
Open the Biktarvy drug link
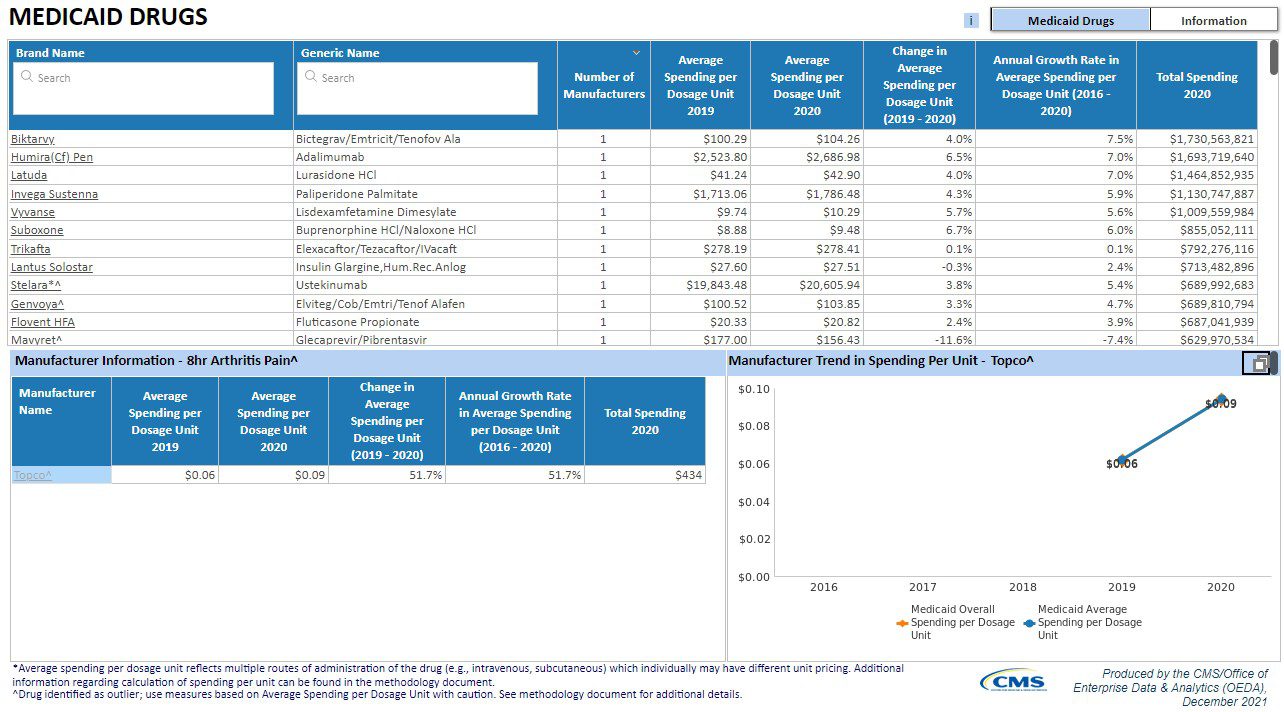point(35,139)
